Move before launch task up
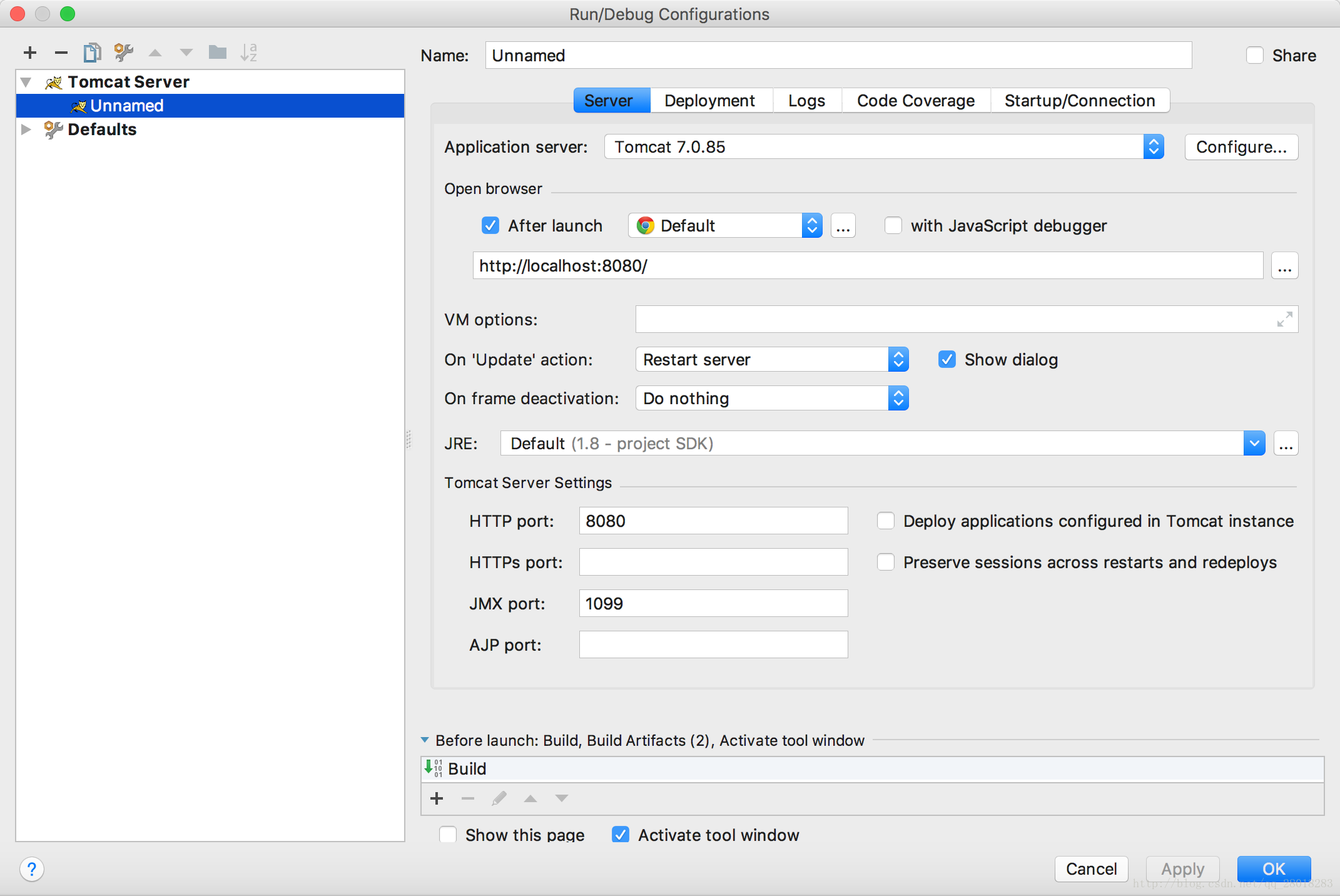The height and width of the screenshot is (896, 1340). click(530, 798)
